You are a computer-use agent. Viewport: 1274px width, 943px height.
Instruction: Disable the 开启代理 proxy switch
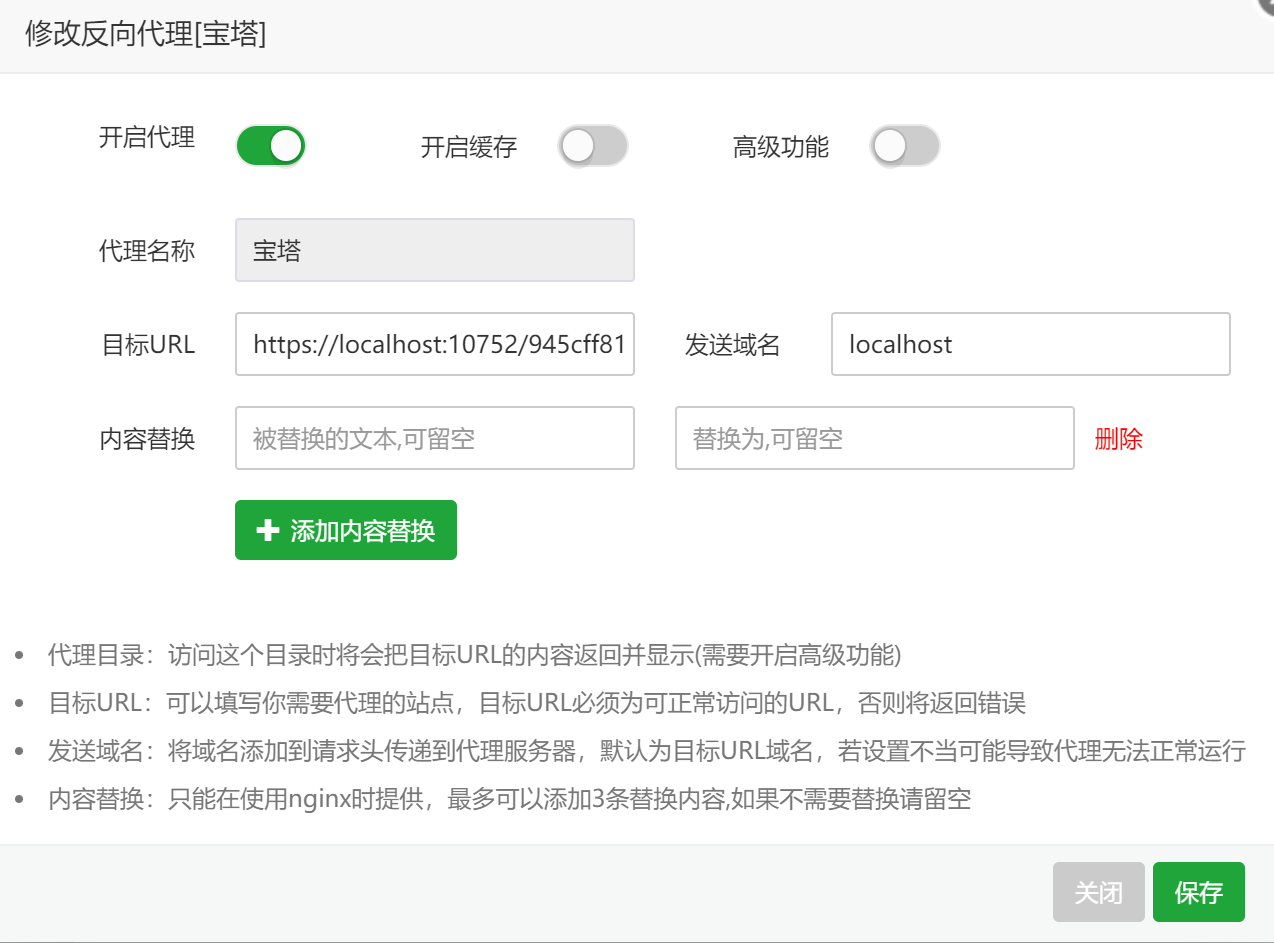tap(270, 146)
